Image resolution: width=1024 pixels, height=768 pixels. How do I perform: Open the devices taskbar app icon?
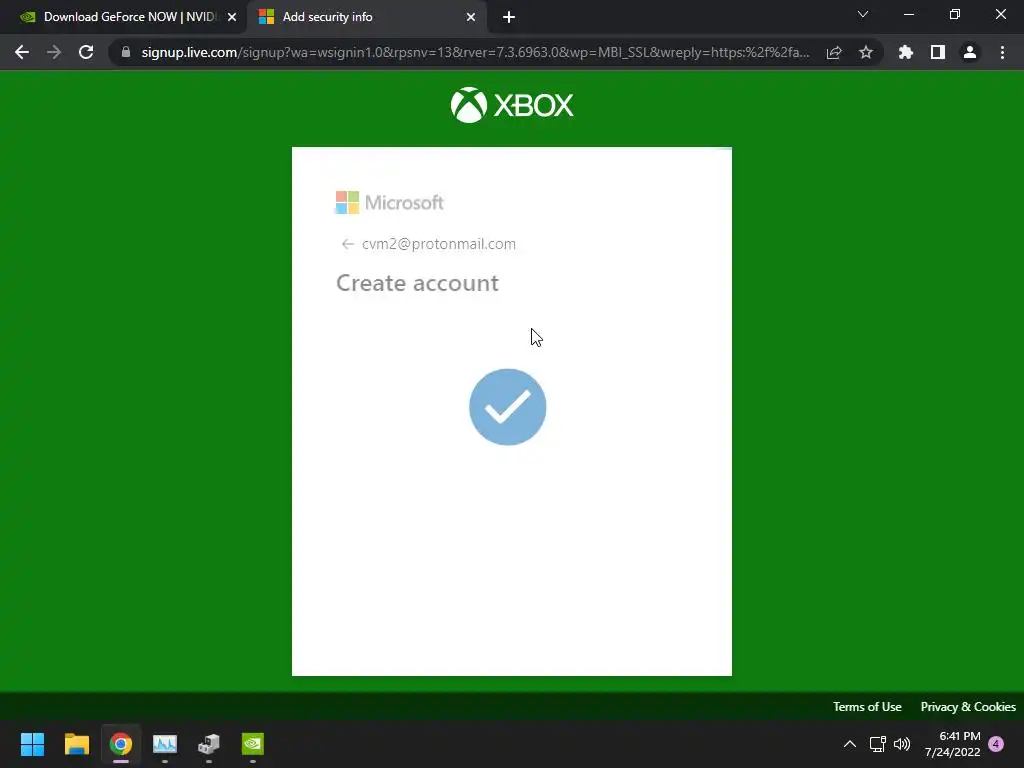[209, 744]
